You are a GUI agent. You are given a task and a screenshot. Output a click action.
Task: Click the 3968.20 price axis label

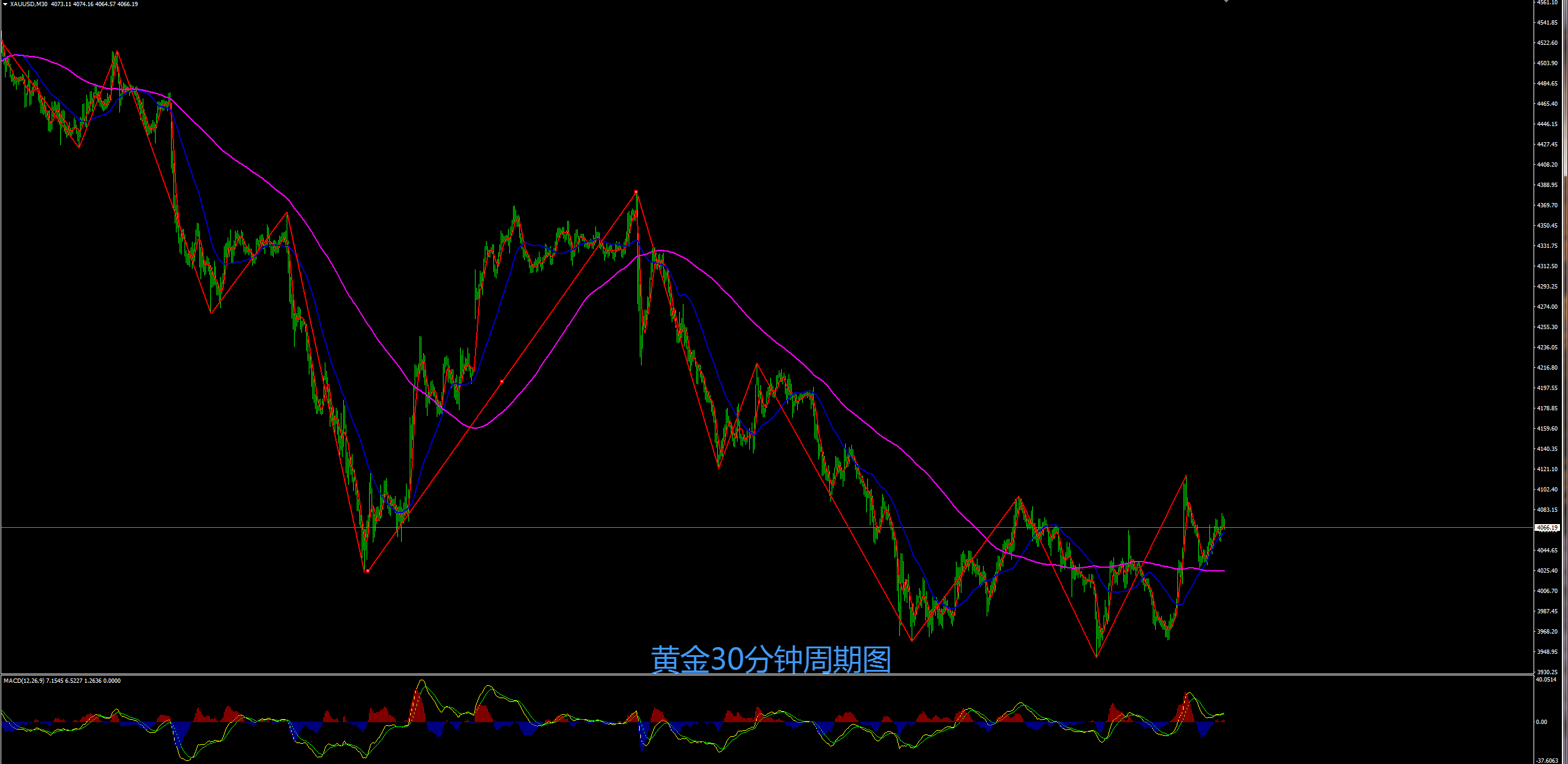pos(1547,631)
